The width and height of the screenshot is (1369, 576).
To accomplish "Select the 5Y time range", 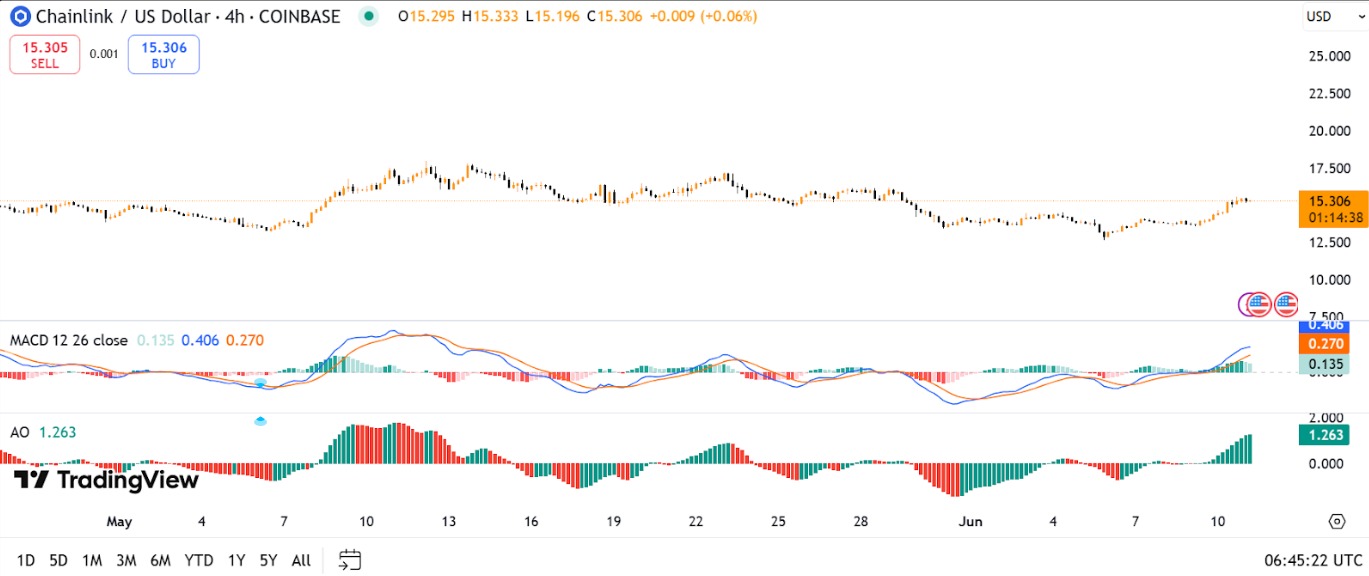I will [268, 560].
